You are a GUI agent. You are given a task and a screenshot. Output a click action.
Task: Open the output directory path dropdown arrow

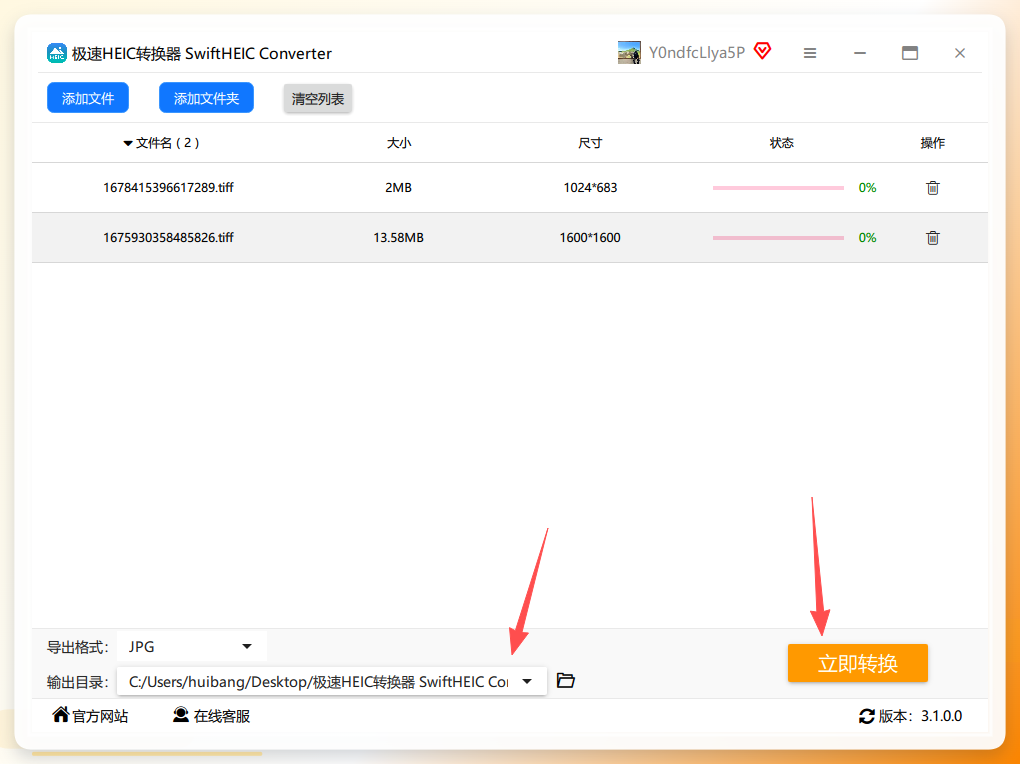tap(527, 681)
